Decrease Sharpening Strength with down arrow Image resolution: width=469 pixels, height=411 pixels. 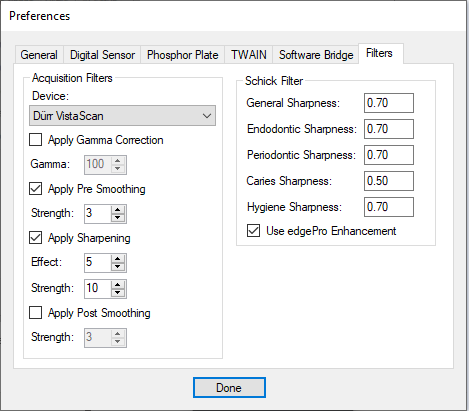click(118, 293)
